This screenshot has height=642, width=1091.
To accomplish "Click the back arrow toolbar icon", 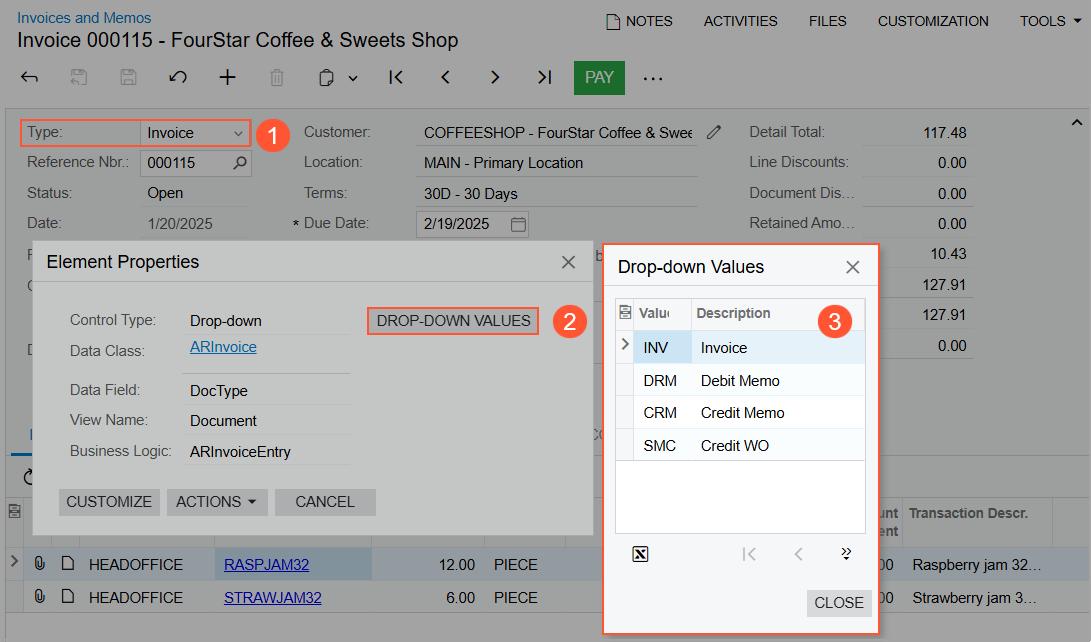I will [x=30, y=77].
